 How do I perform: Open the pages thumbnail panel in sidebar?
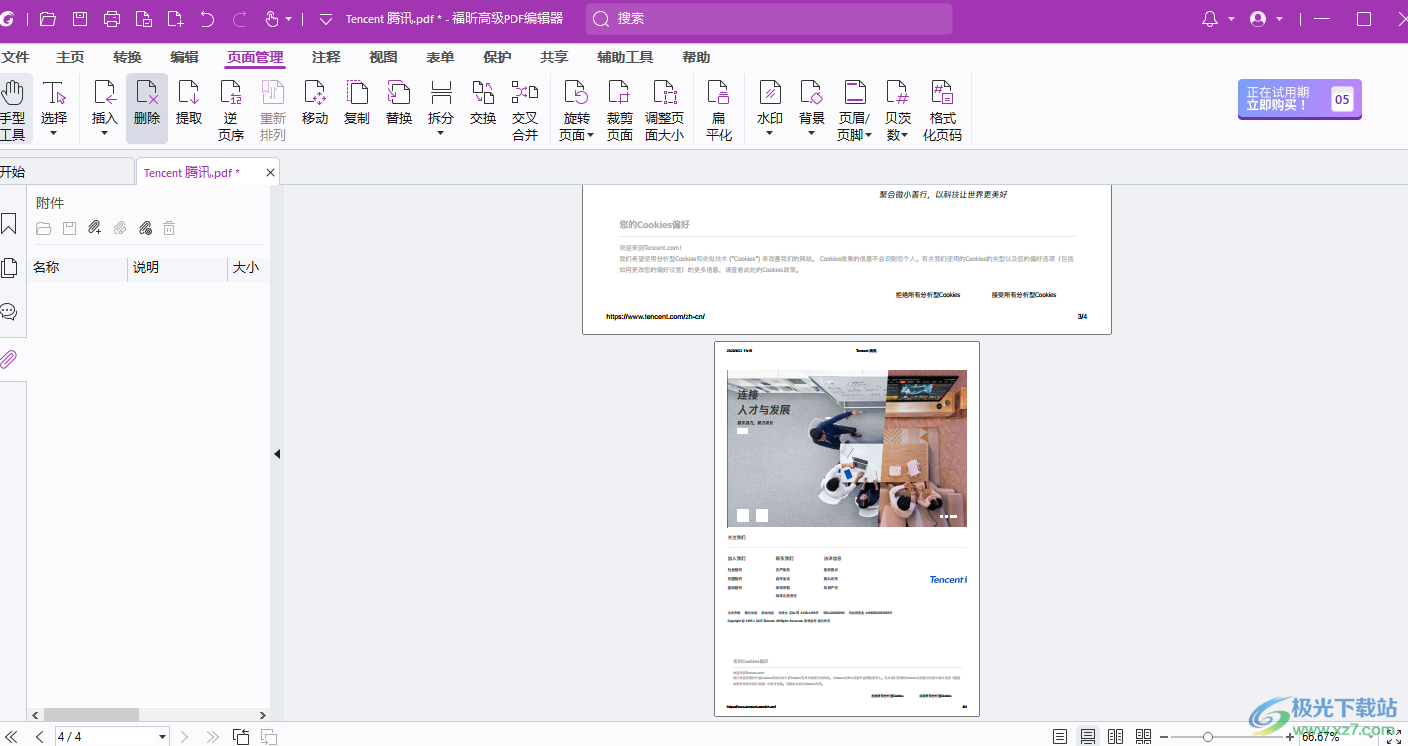(9, 268)
